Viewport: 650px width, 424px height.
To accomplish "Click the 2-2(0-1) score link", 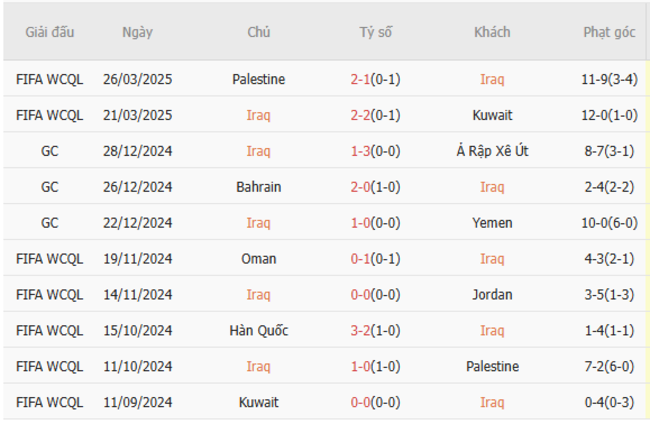I will (x=376, y=115).
